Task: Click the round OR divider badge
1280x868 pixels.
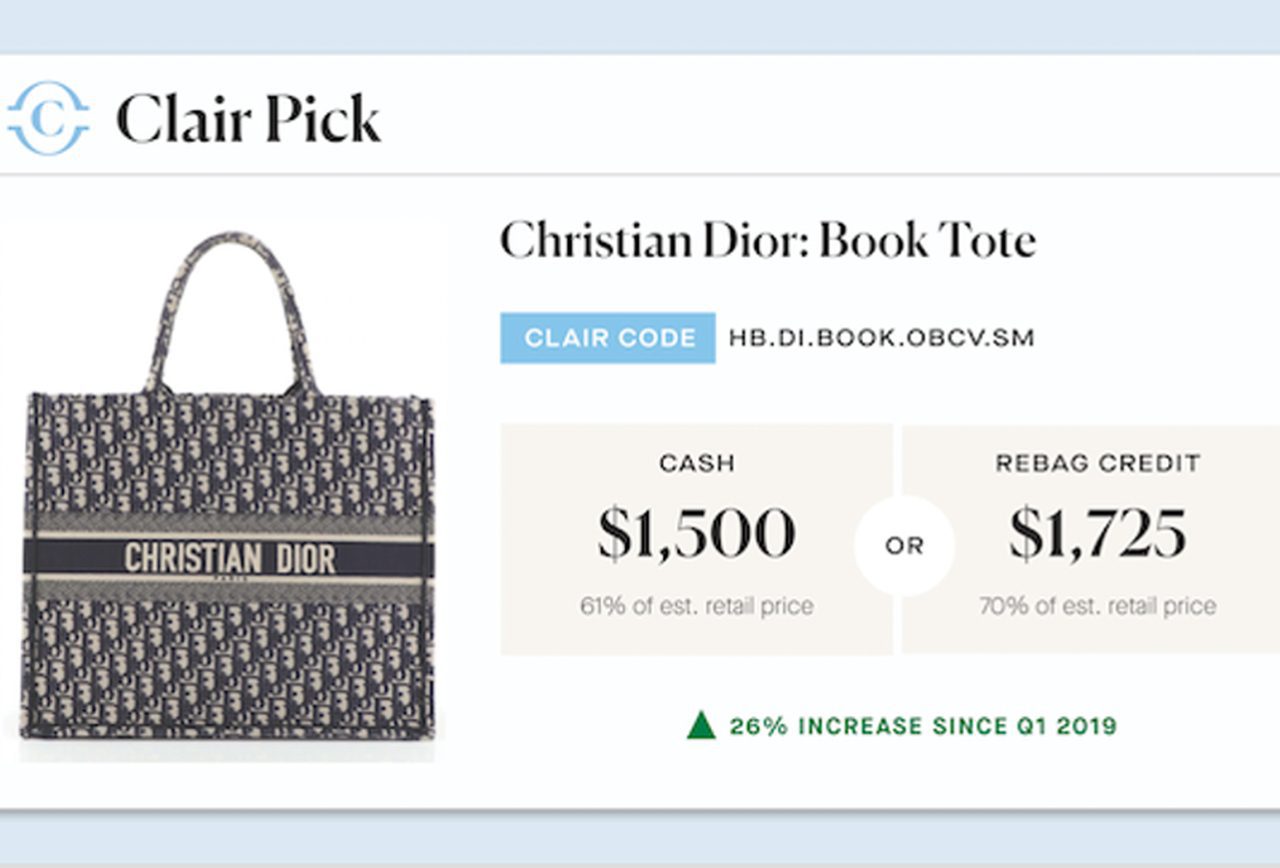Action: [904, 546]
